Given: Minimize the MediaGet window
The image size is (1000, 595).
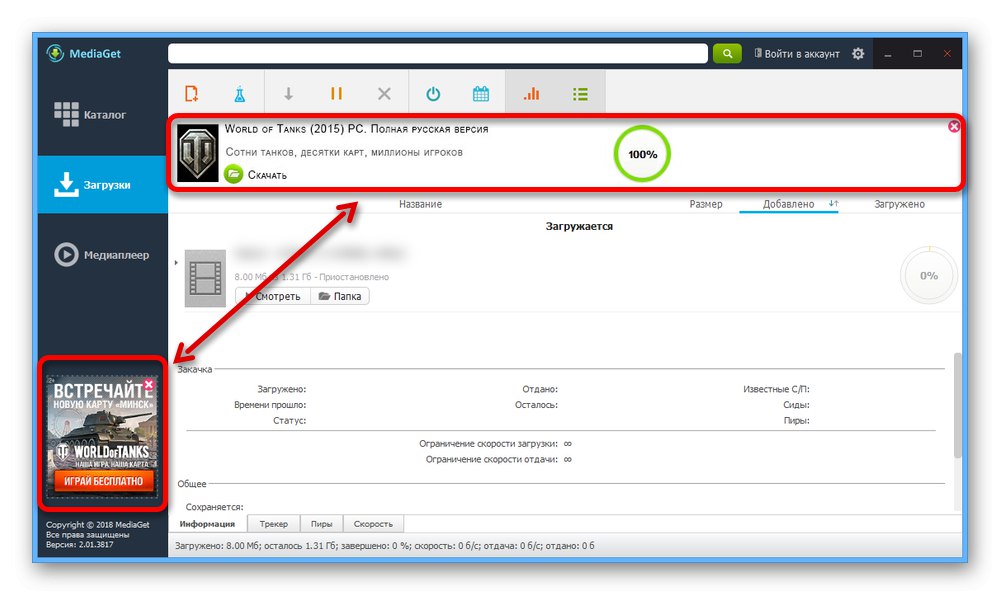Looking at the screenshot, I should tap(888, 54).
